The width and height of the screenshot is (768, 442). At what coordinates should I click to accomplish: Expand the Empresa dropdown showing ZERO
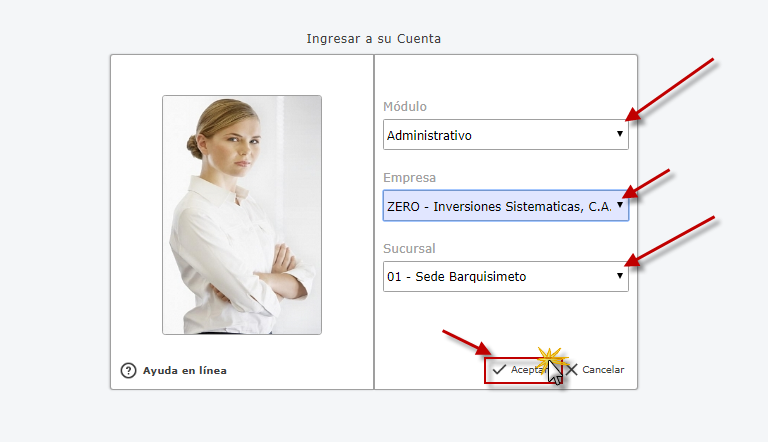[x=500, y=206]
